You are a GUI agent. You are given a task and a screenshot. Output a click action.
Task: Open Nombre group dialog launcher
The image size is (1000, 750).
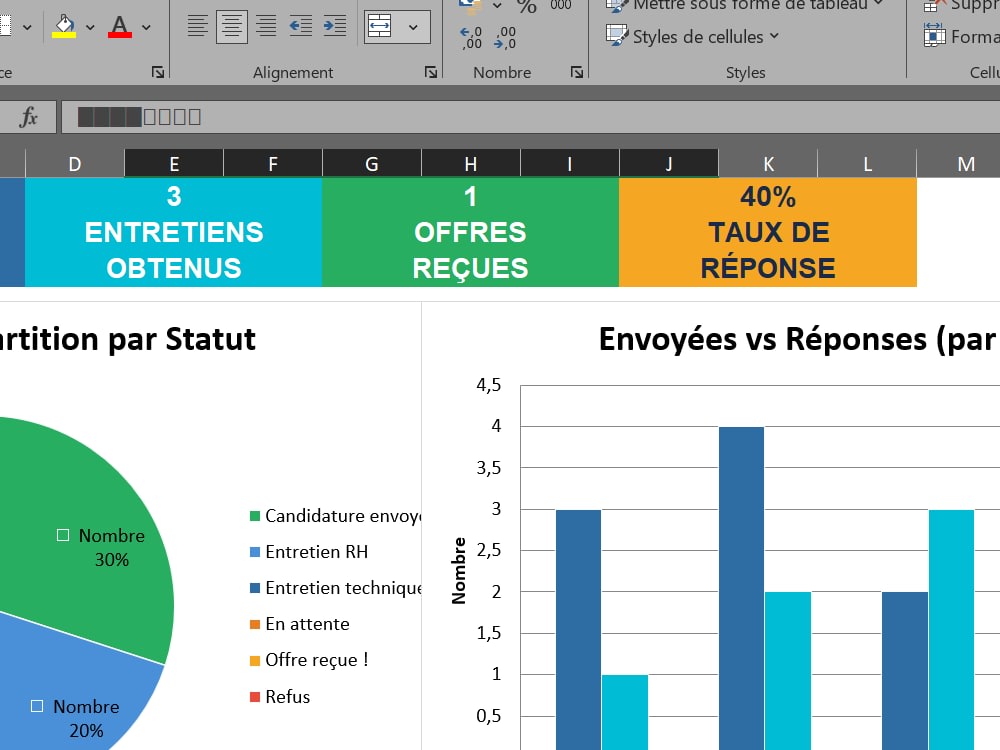[x=577, y=72]
